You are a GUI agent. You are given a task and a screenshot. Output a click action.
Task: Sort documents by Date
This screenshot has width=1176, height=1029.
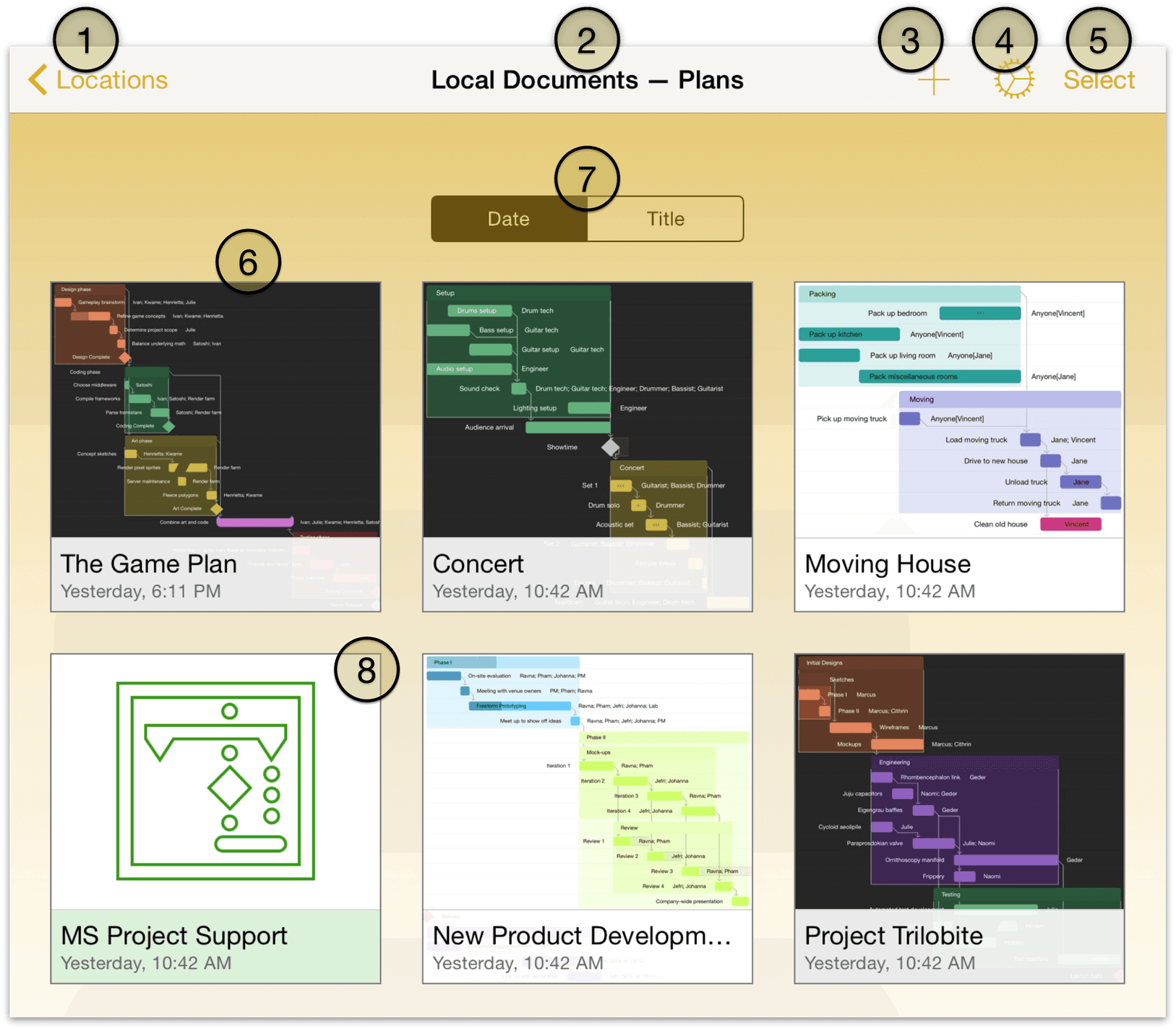(509, 218)
